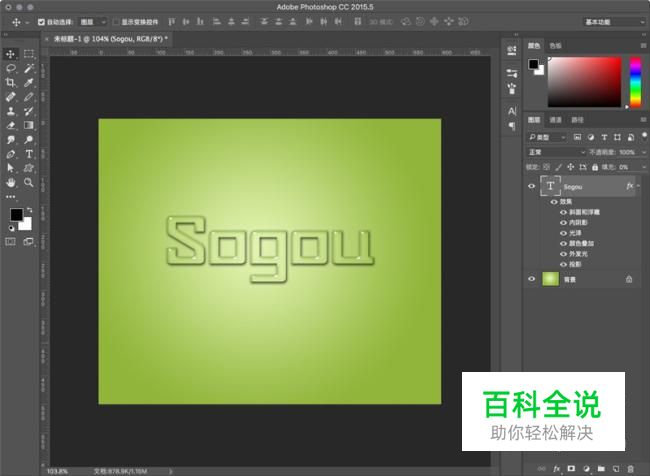The height and width of the screenshot is (476, 650).
Task: Open the Character panel icon
Action: [x=512, y=111]
